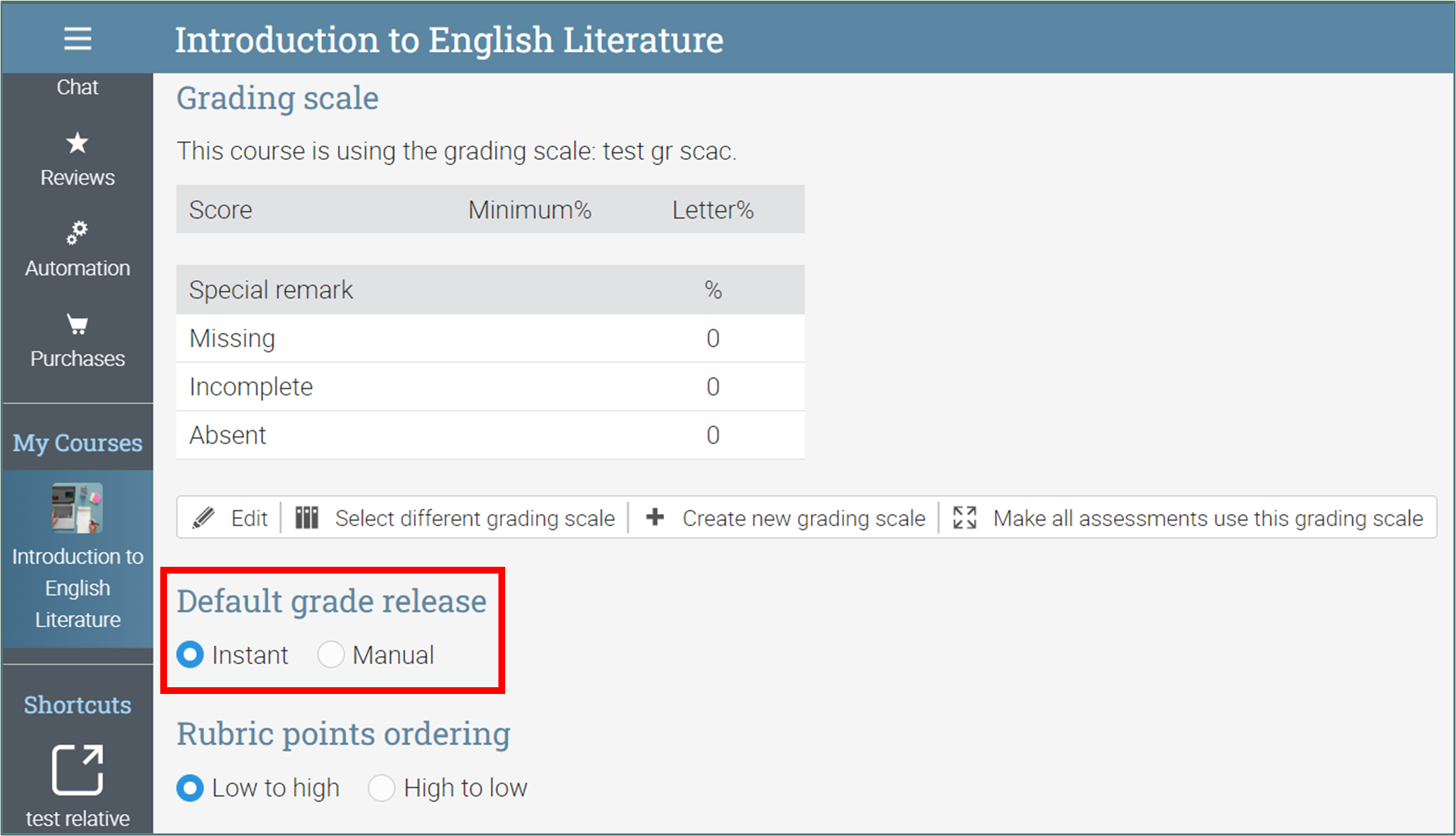The image size is (1456, 836).
Task: Click the expand arrows icon
Action: coord(964,518)
